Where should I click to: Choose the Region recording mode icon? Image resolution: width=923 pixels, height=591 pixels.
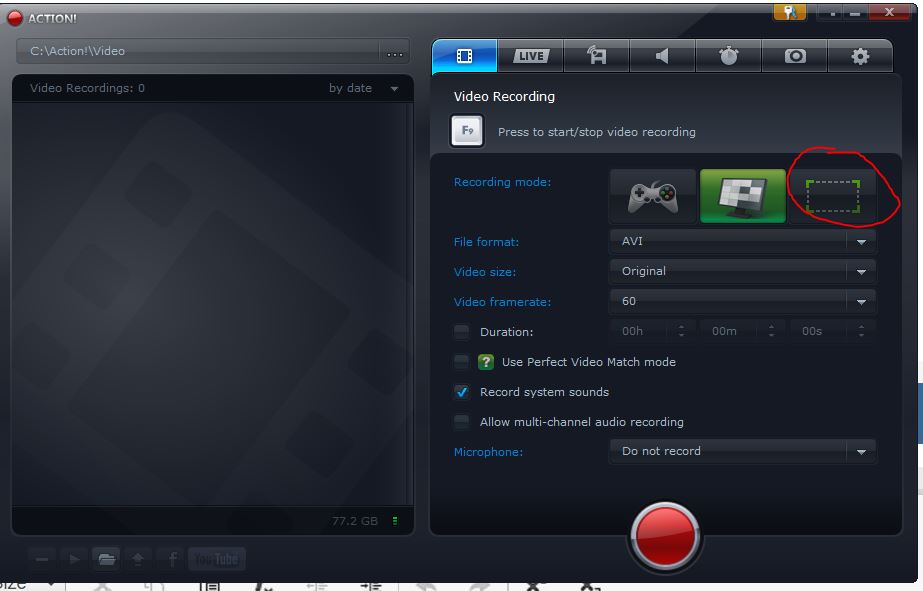832,196
